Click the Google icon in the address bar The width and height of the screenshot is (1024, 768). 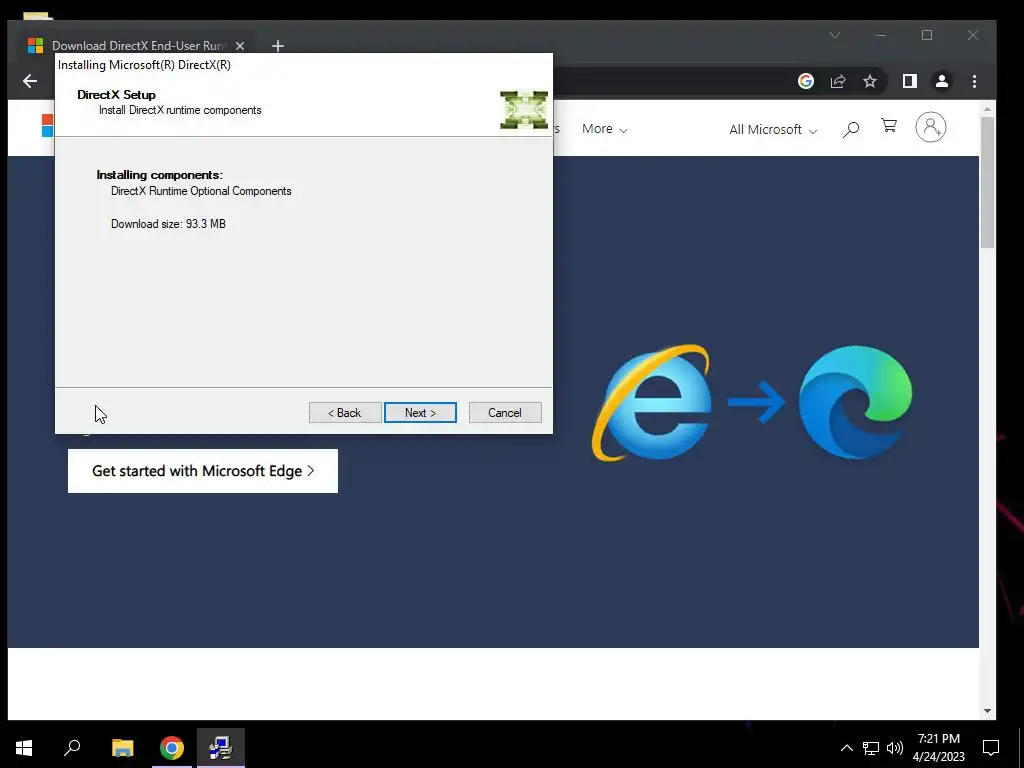pos(806,81)
